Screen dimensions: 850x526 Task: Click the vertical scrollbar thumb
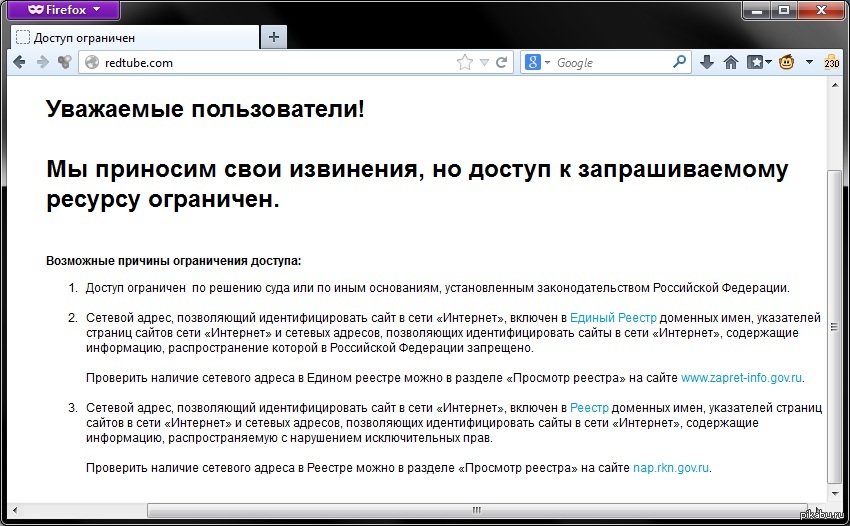coord(835,325)
